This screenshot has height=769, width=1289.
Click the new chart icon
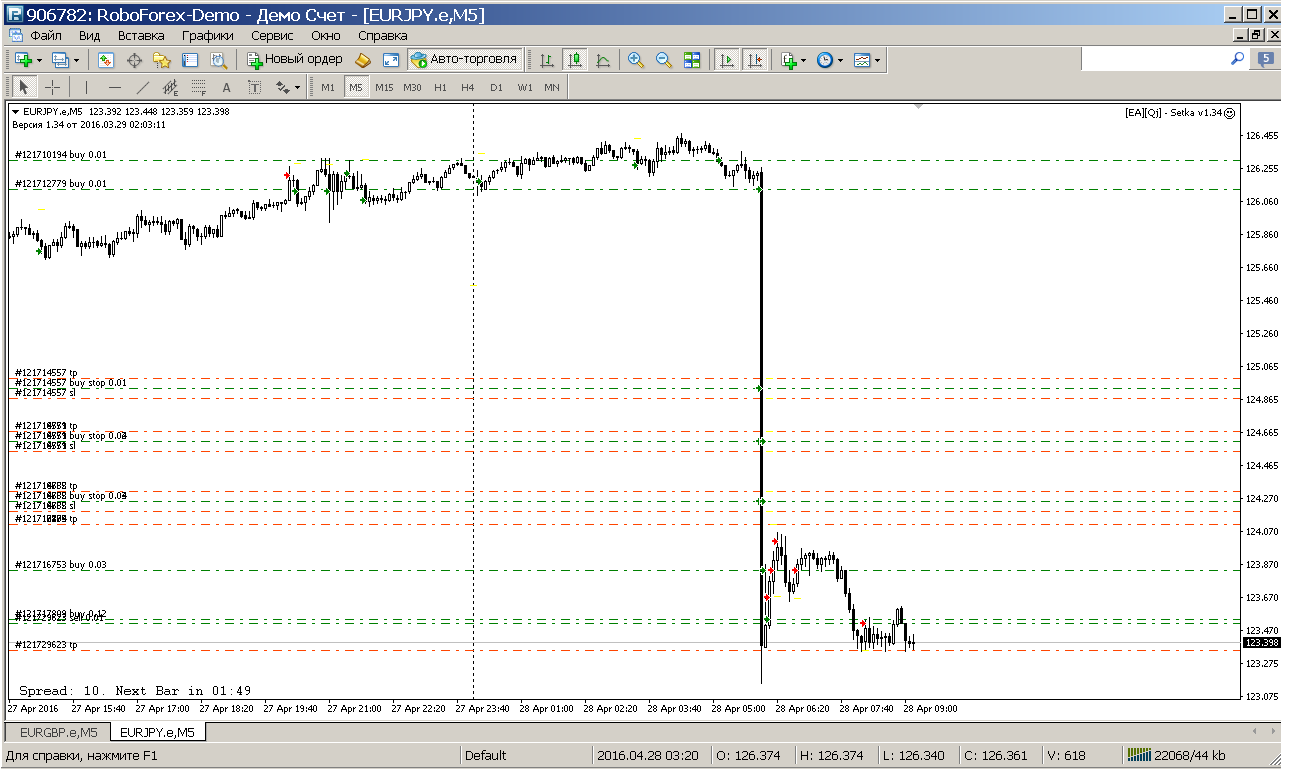23,60
